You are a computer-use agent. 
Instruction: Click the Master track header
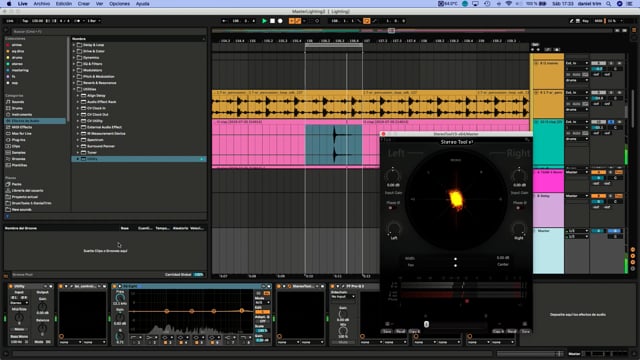coord(548,251)
